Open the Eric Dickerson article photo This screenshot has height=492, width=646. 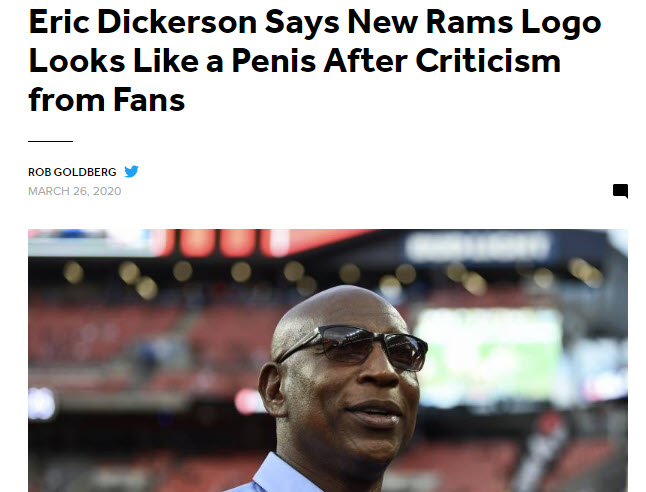(x=328, y=361)
